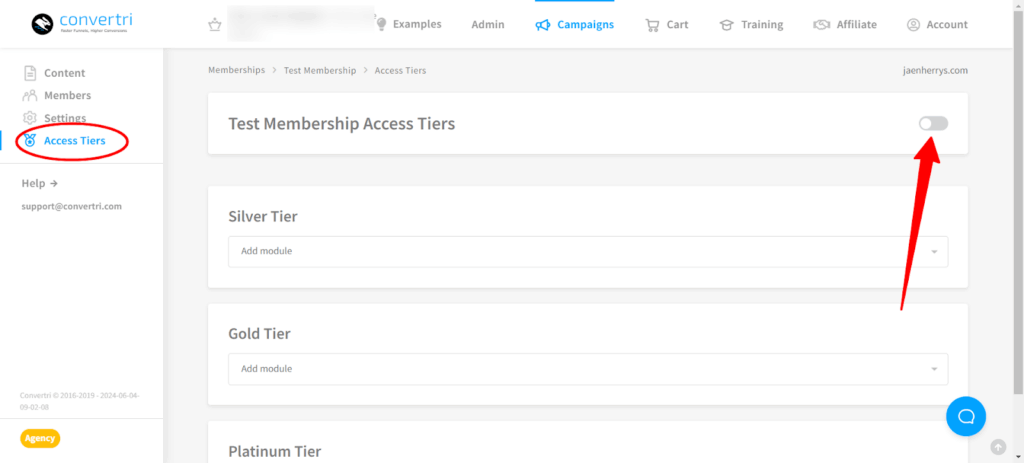Open the Admin menu
Image resolution: width=1024 pixels, height=463 pixels.
[488, 25]
